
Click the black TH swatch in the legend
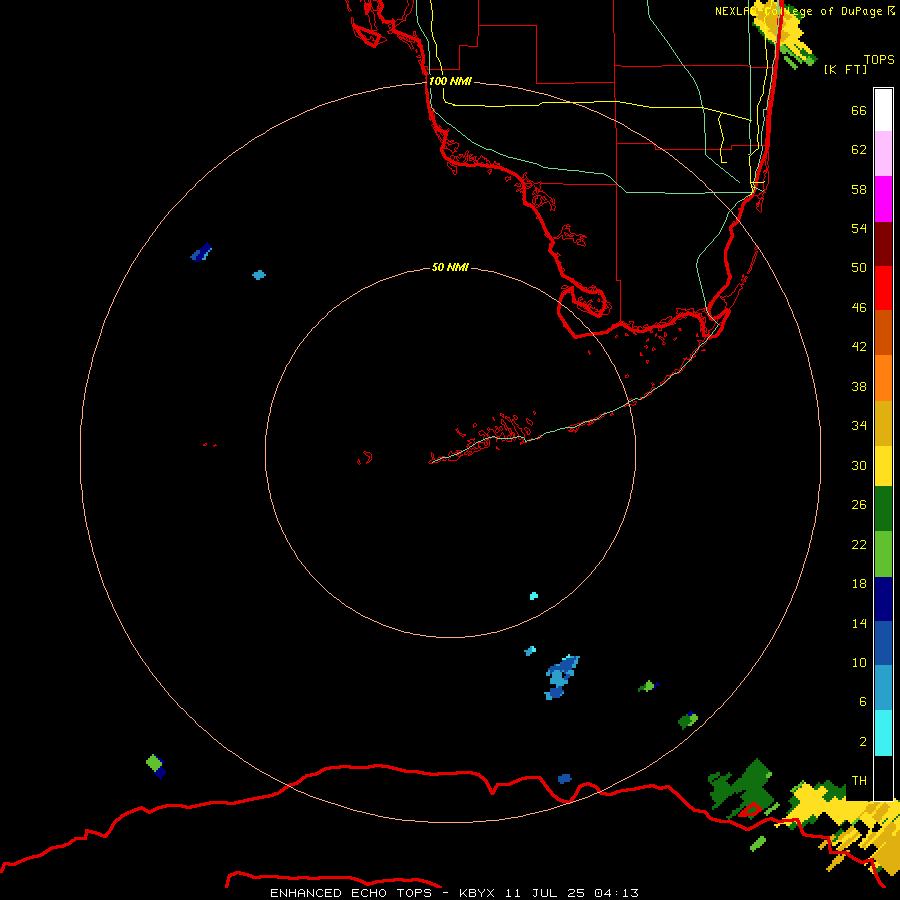(x=883, y=778)
